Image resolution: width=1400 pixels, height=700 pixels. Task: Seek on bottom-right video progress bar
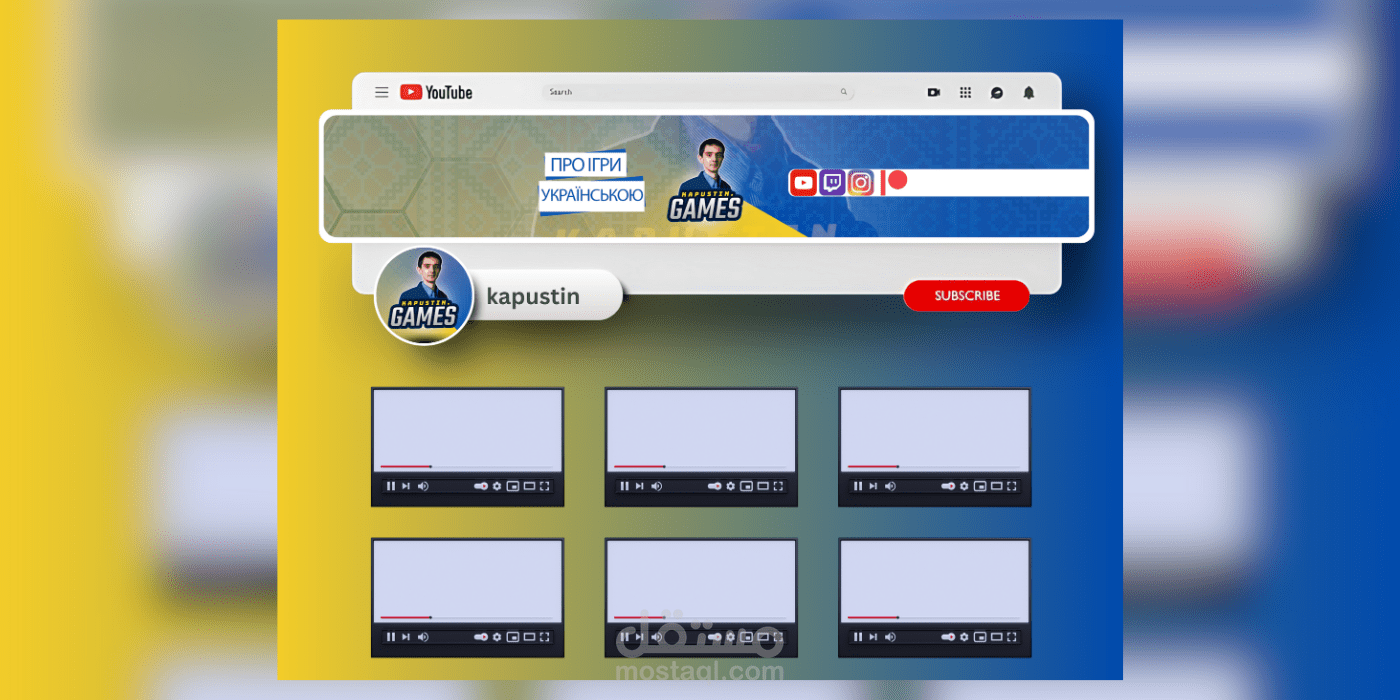click(934, 618)
